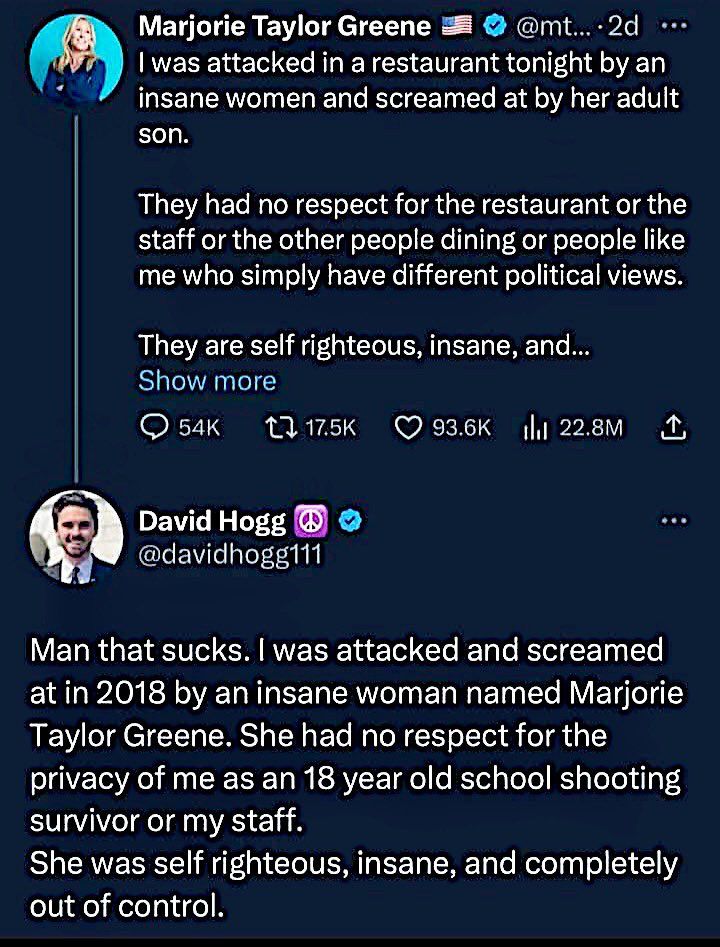Screen dimensions: 720x947
Task: Click David Hogg's blue verified checkmark
Action: (x=351, y=520)
